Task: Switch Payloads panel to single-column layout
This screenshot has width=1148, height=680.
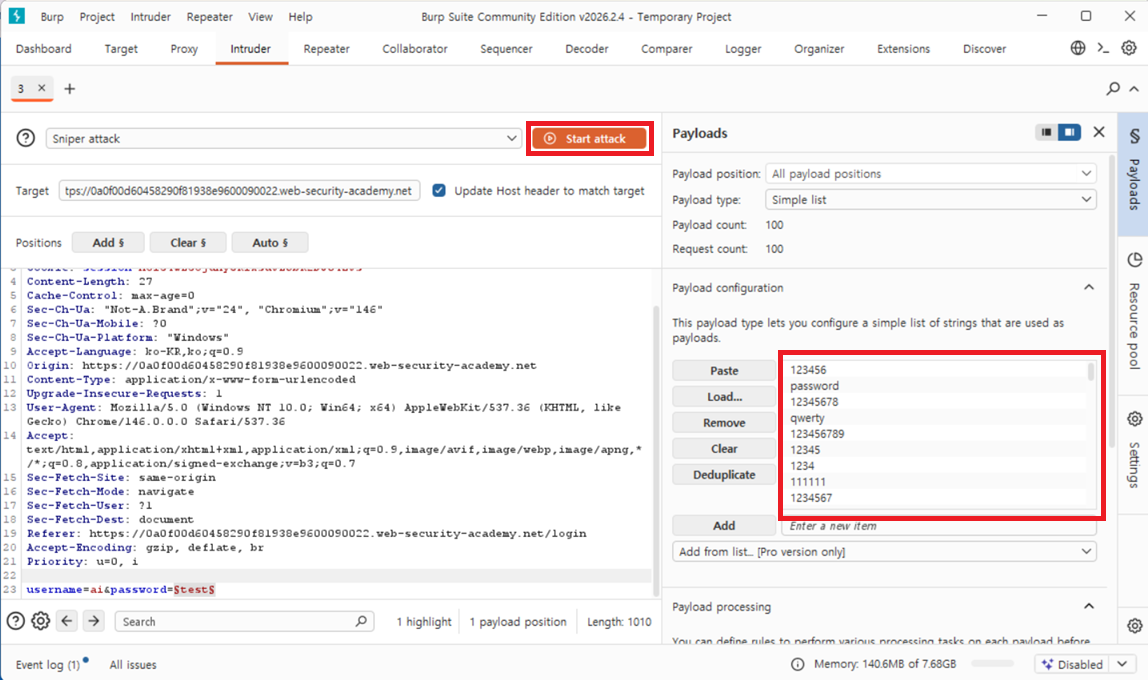Action: pyautogui.click(x=1046, y=132)
